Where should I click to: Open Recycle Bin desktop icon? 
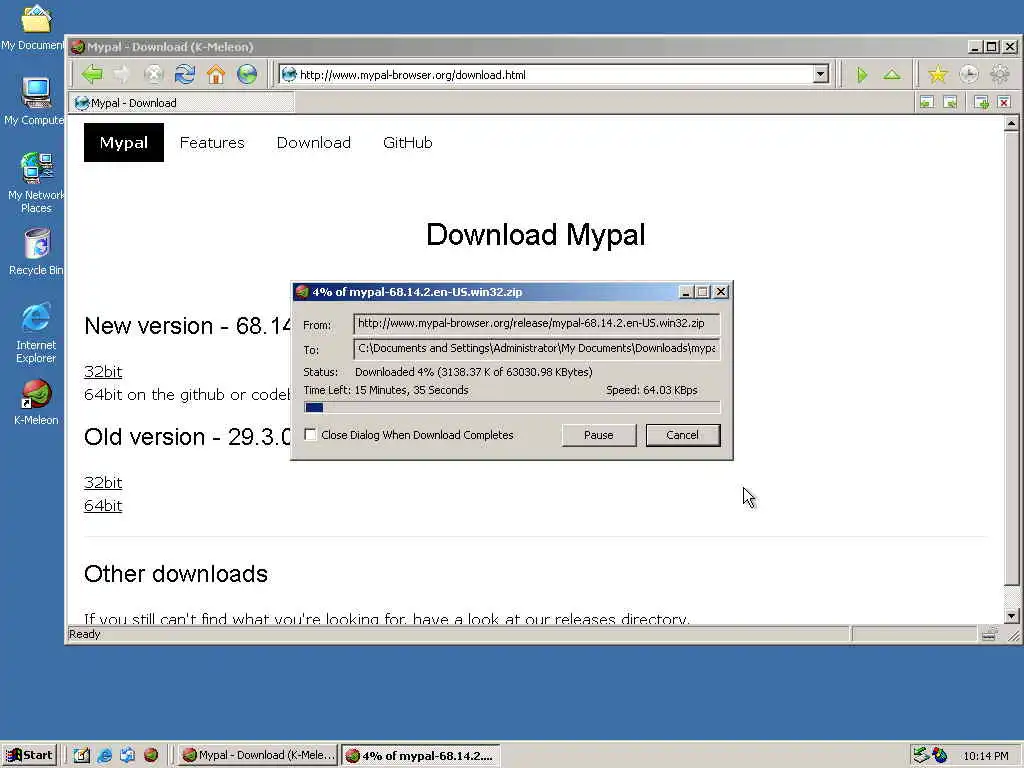click(x=36, y=252)
